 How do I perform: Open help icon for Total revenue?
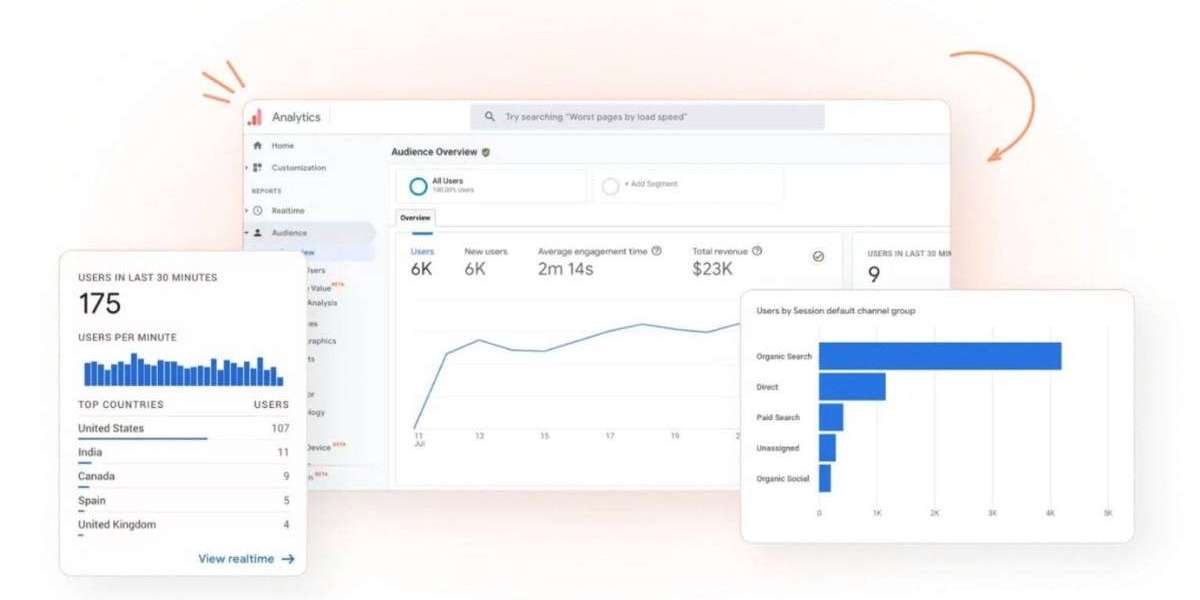tap(757, 251)
